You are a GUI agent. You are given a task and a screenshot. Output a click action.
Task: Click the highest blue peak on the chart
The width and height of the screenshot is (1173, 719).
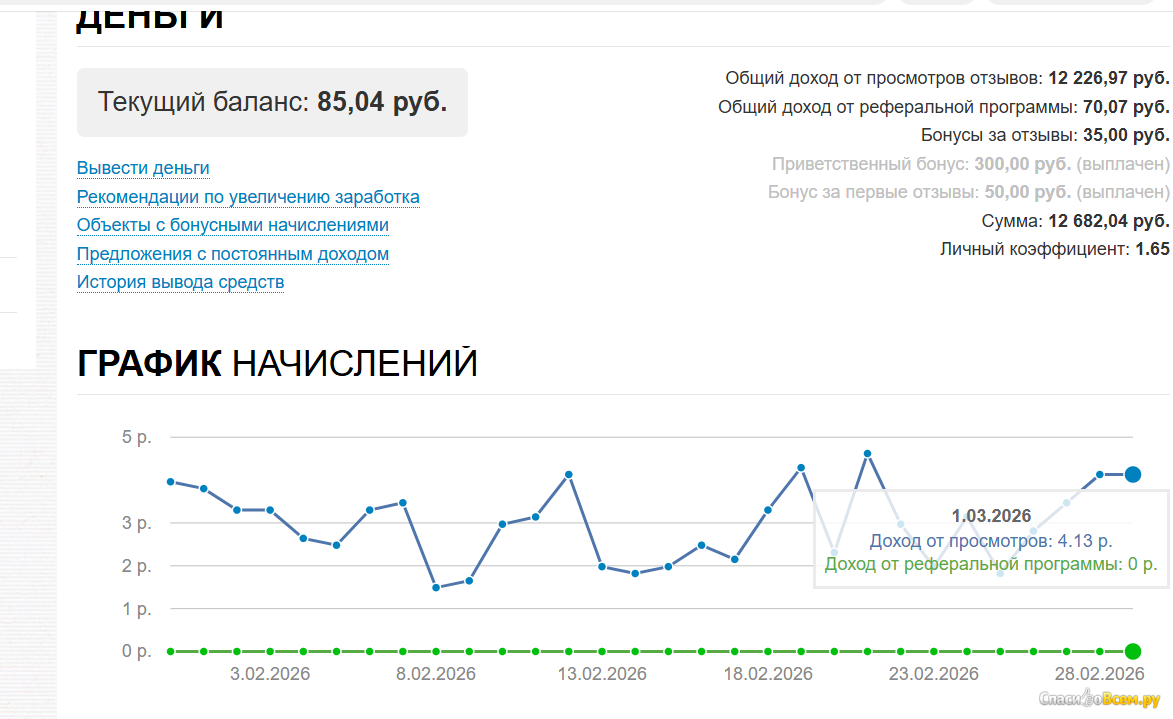click(867, 453)
